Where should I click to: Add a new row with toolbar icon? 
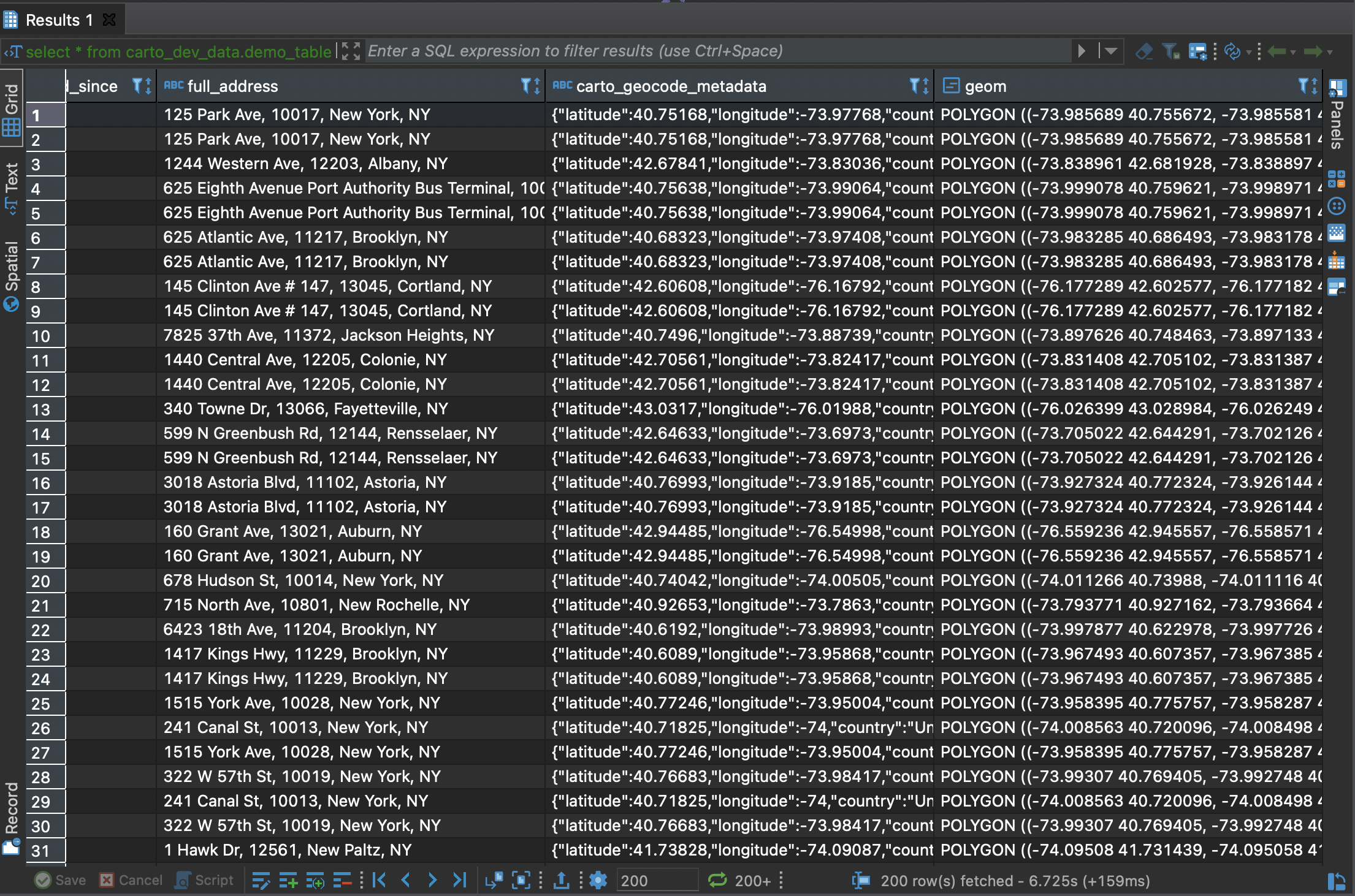(288, 881)
